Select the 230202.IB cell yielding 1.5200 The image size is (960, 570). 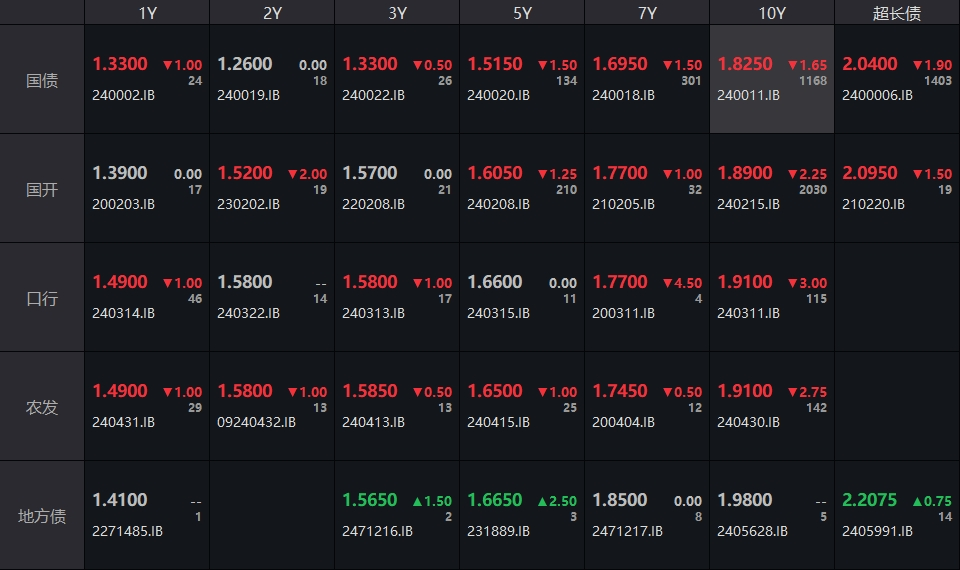(x=272, y=188)
